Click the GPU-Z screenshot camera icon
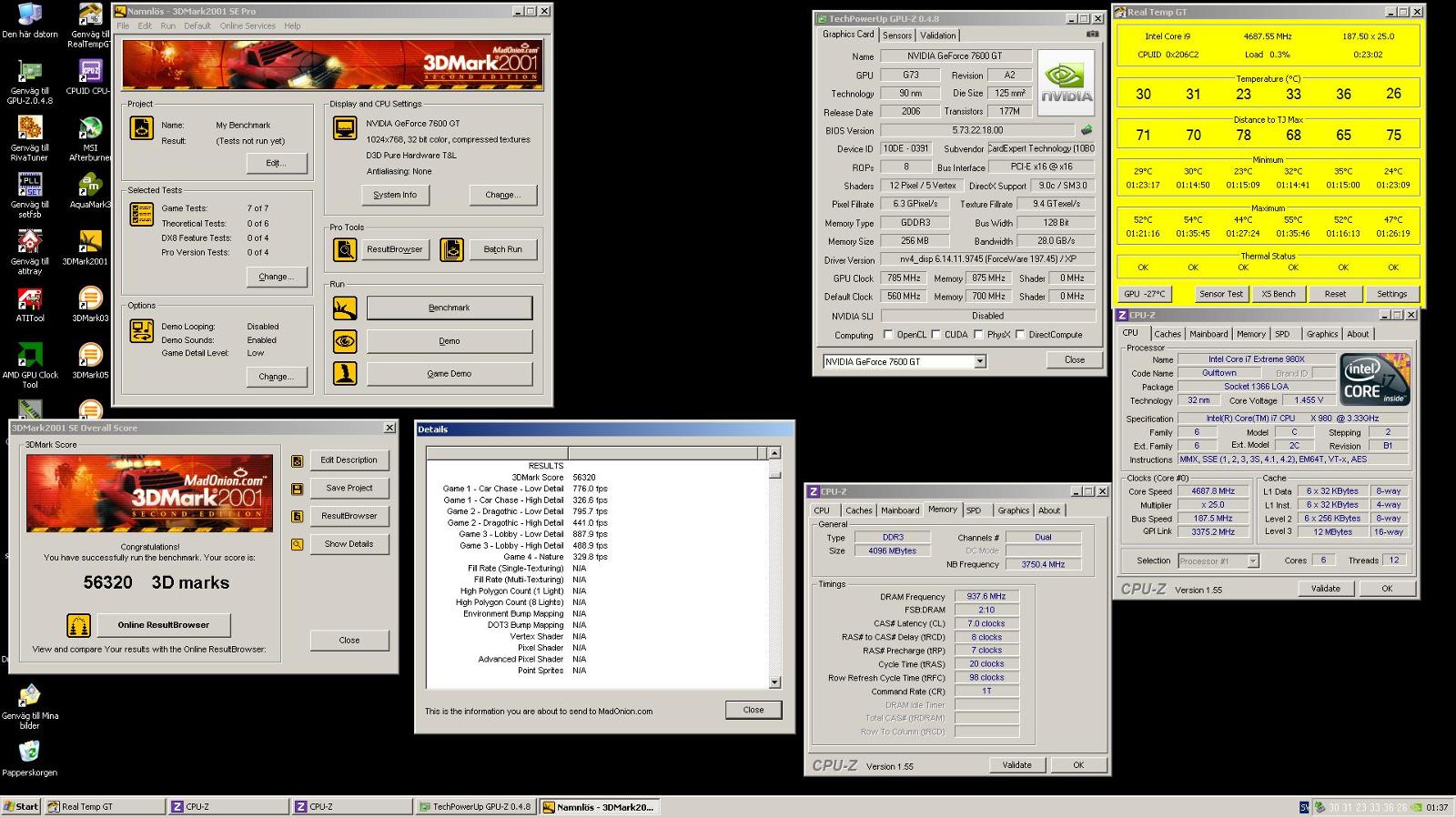The width and height of the screenshot is (1456, 818). [x=1092, y=35]
